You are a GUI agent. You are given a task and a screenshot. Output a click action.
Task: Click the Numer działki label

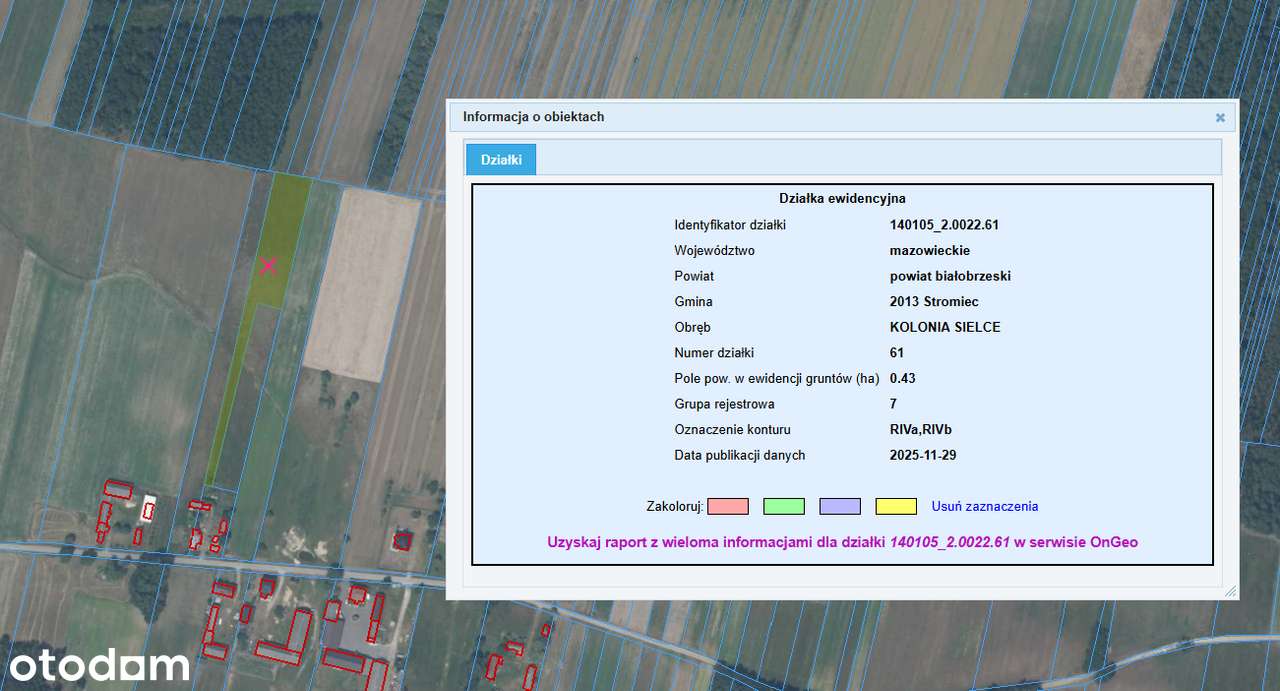714,353
